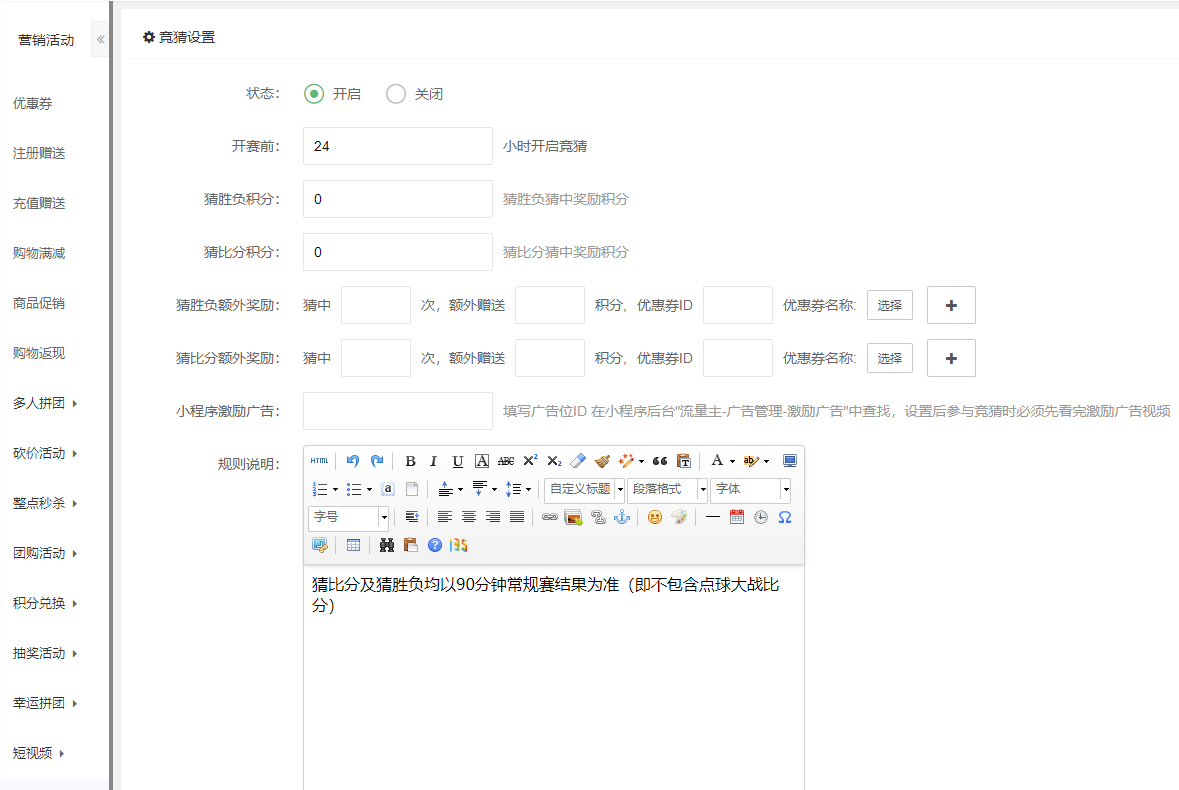Viewport: 1179px width, 790px height.
Task: Go to 购物满减 in the sidebar
Action: pos(39,253)
